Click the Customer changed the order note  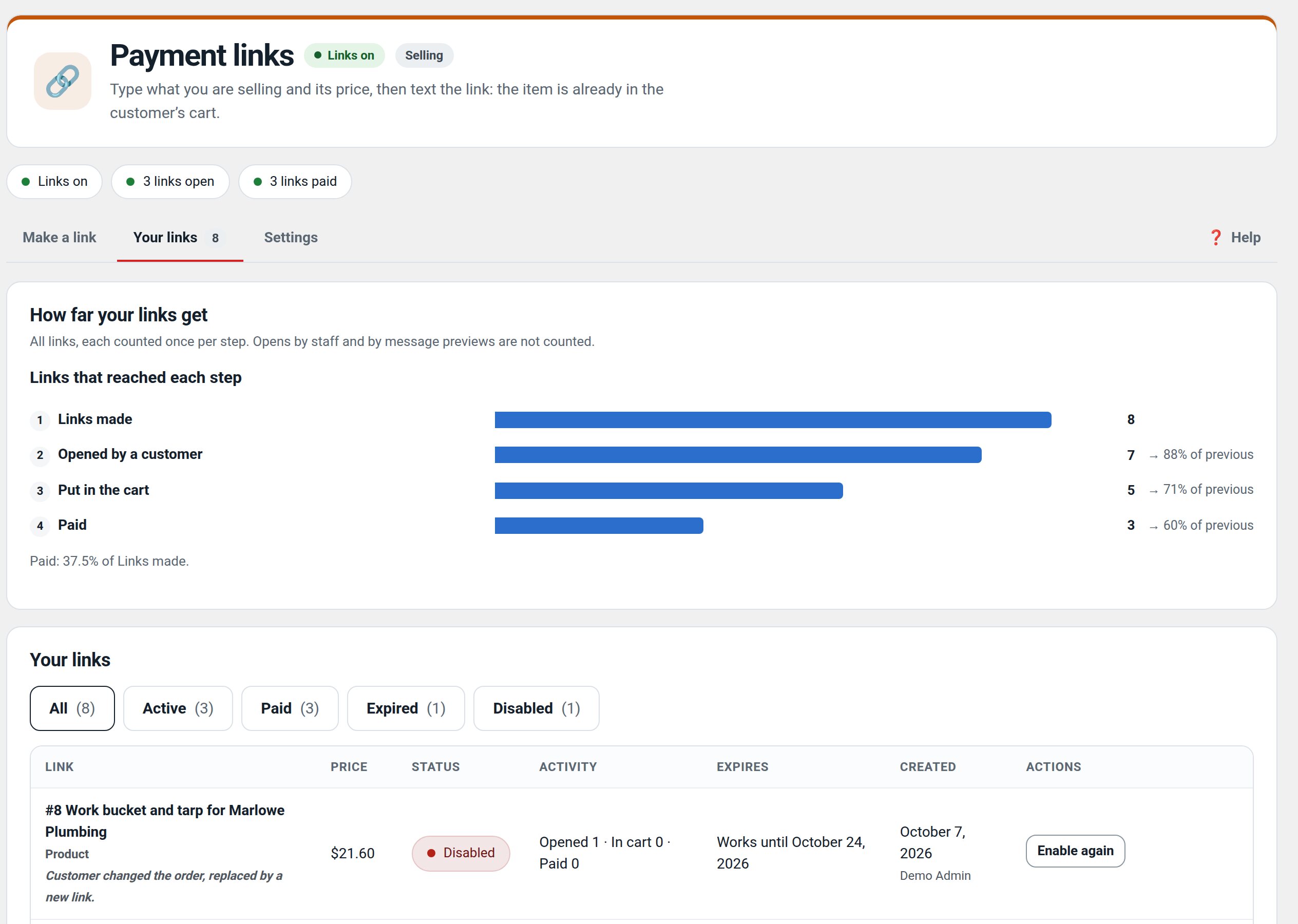click(x=164, y=886)
